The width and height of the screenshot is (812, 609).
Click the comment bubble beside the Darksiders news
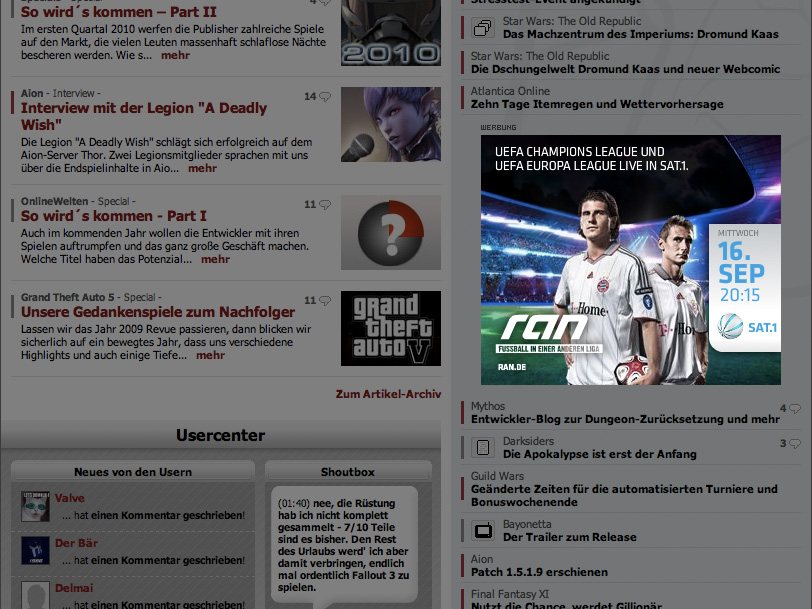pyautogui.click(x=790, y=444)
